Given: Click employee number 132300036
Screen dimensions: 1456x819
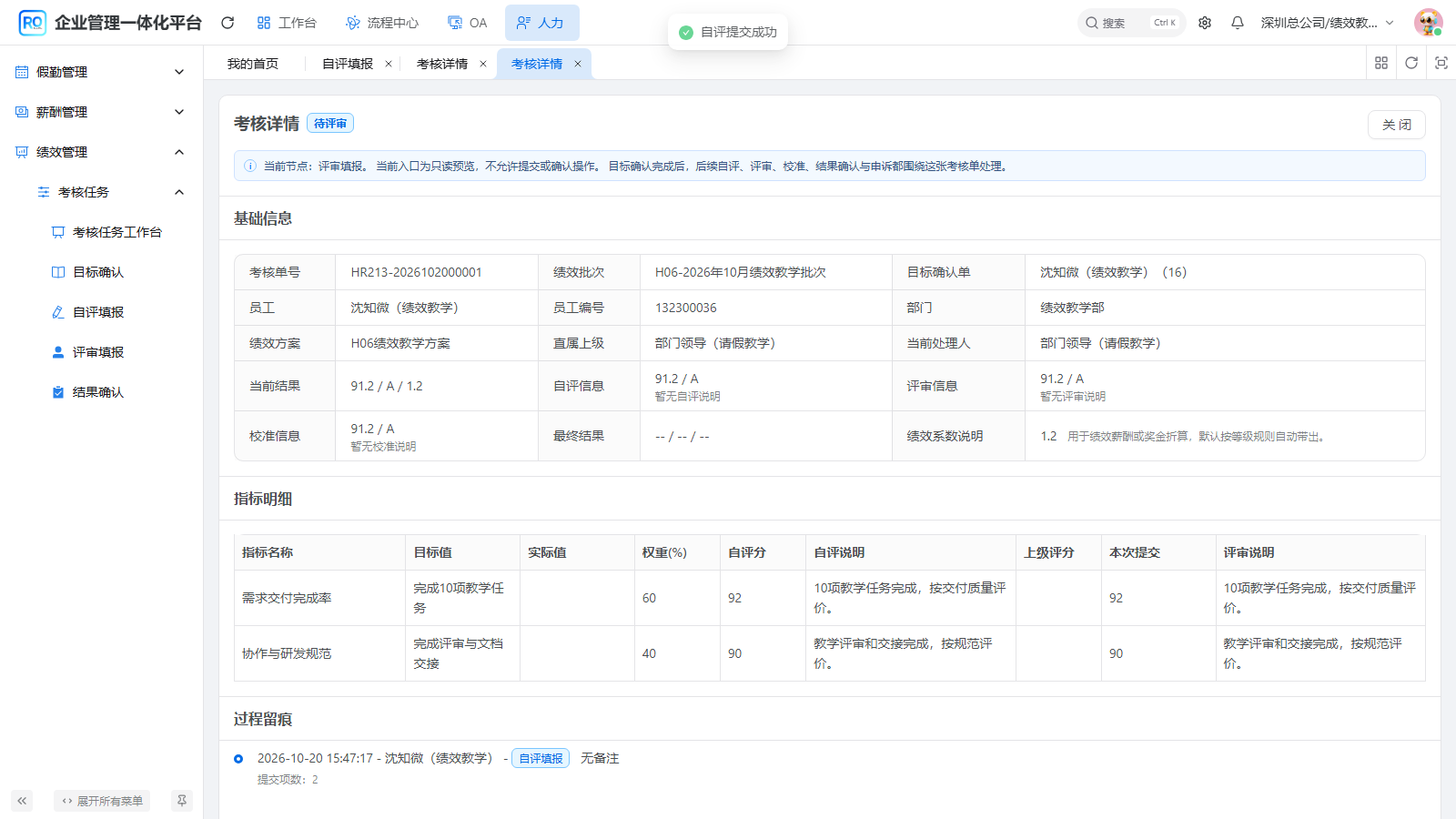Looking at the screenshot, I should [x=686, y=308].
